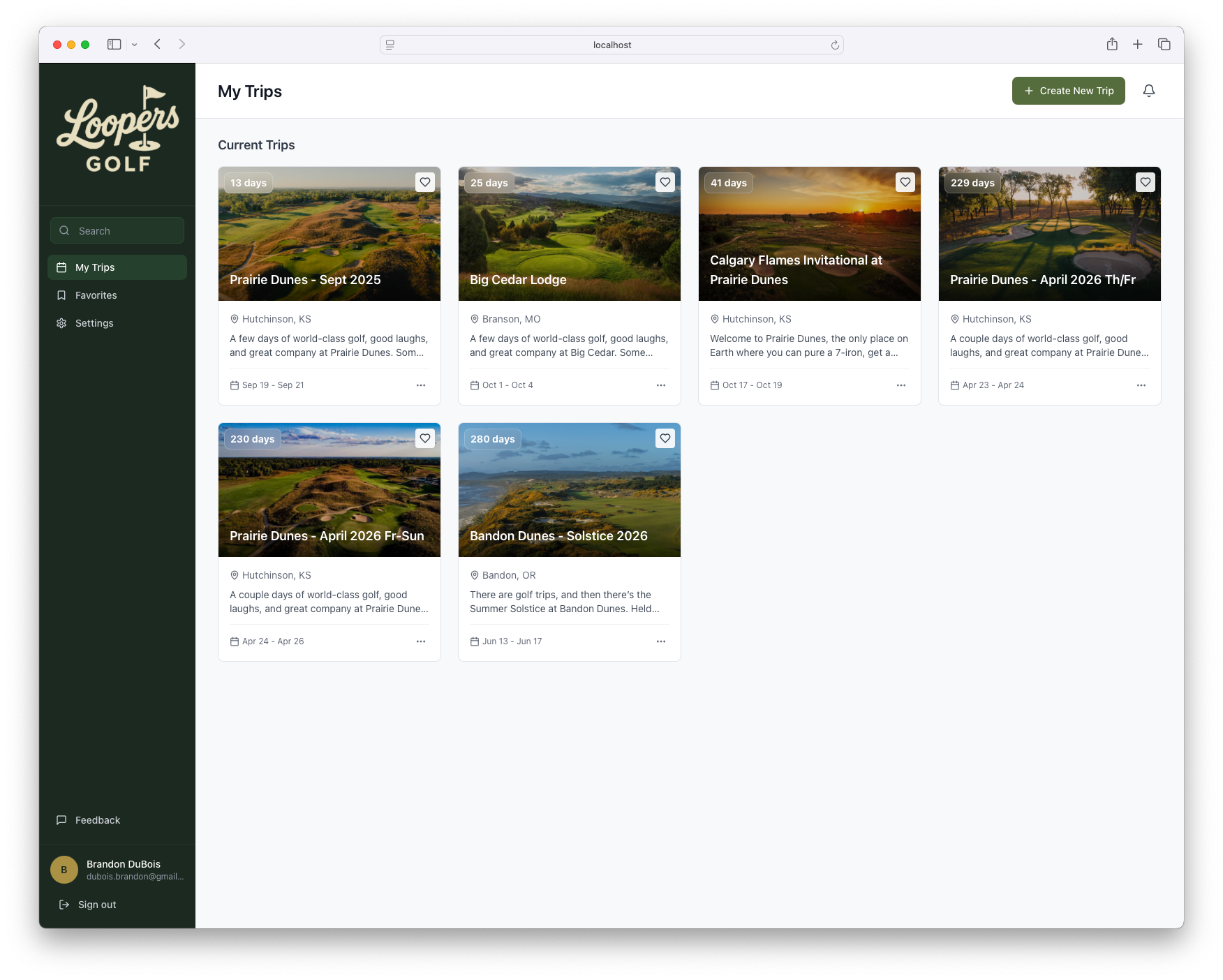This screenshot has width=1223, height=980.
Task: Open options menu on Calgary Flames Invitational card
Action: click(900, 385)
